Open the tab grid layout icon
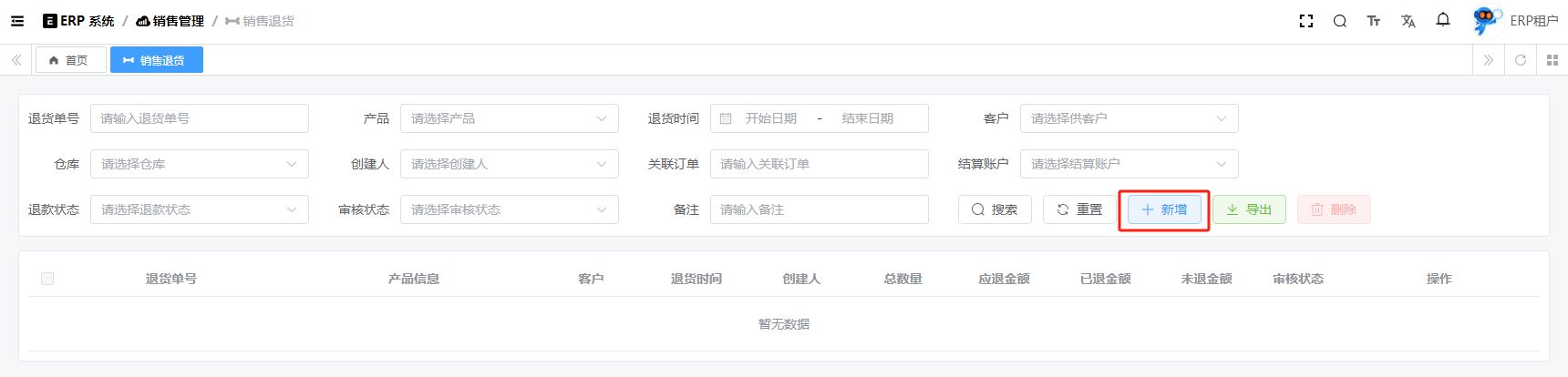This screenshot has width=1568, height=377. (1552, 60)
